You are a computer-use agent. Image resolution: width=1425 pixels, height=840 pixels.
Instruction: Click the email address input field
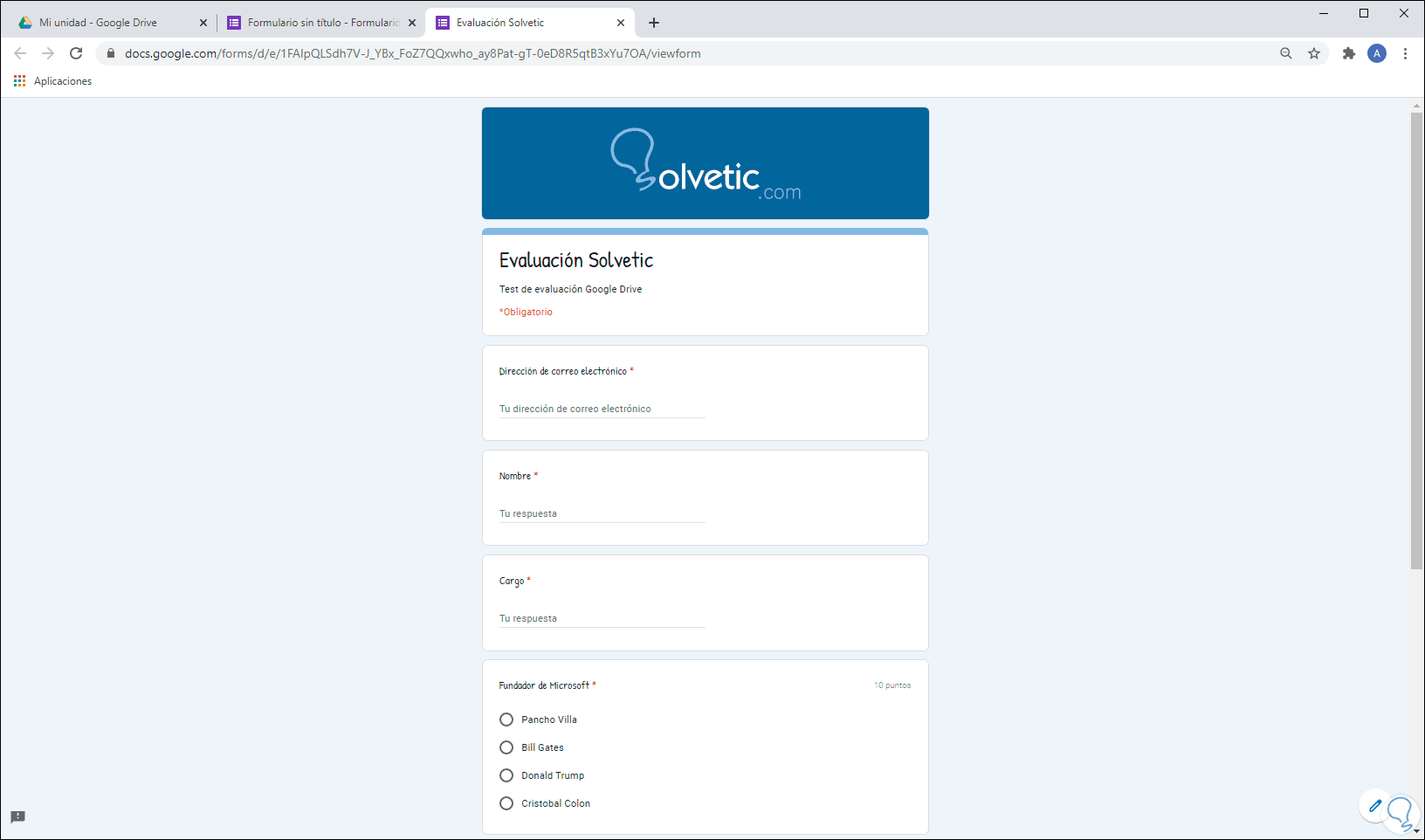tap(602, 409)
